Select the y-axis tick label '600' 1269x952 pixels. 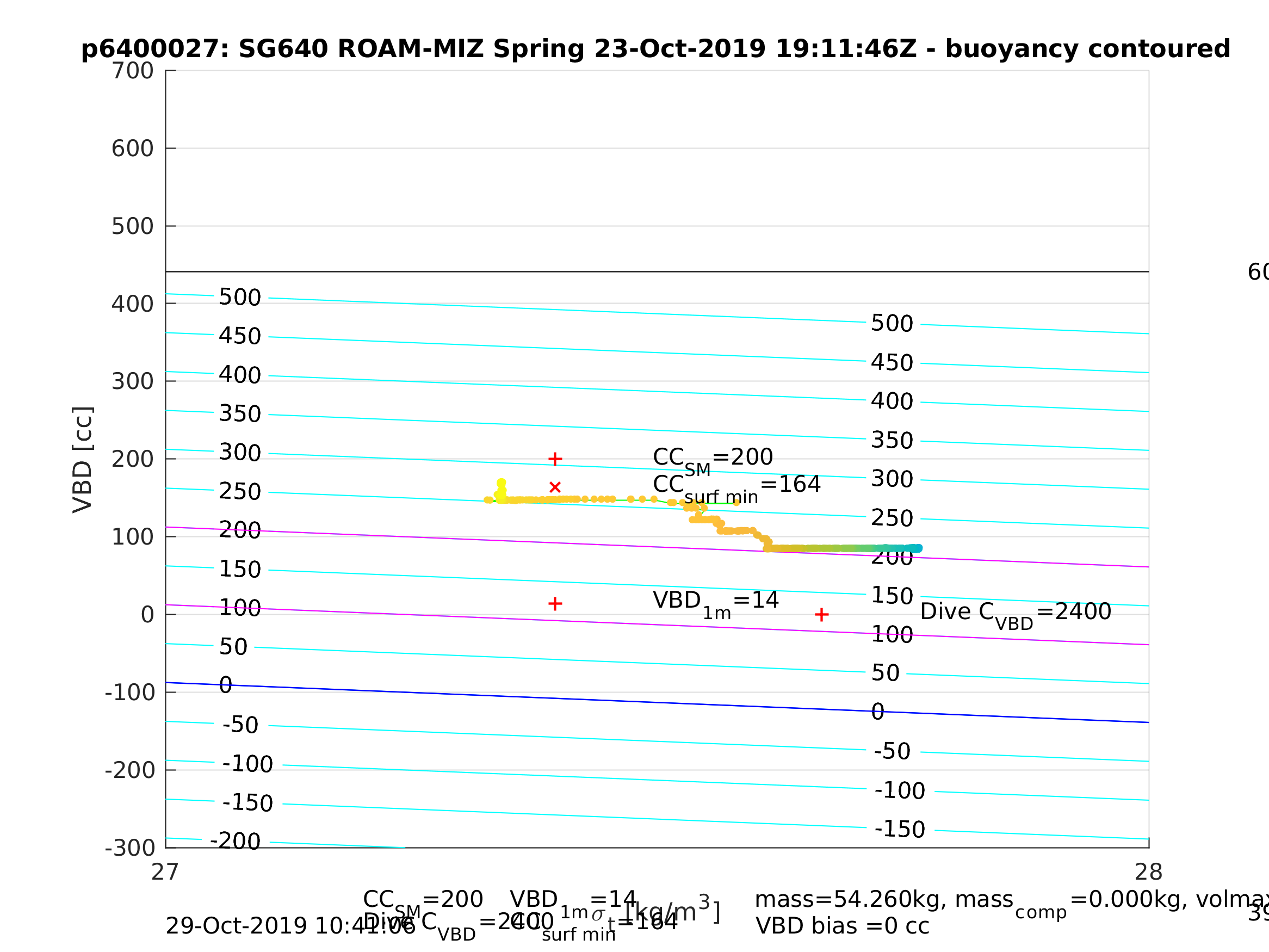coord(133,149)
